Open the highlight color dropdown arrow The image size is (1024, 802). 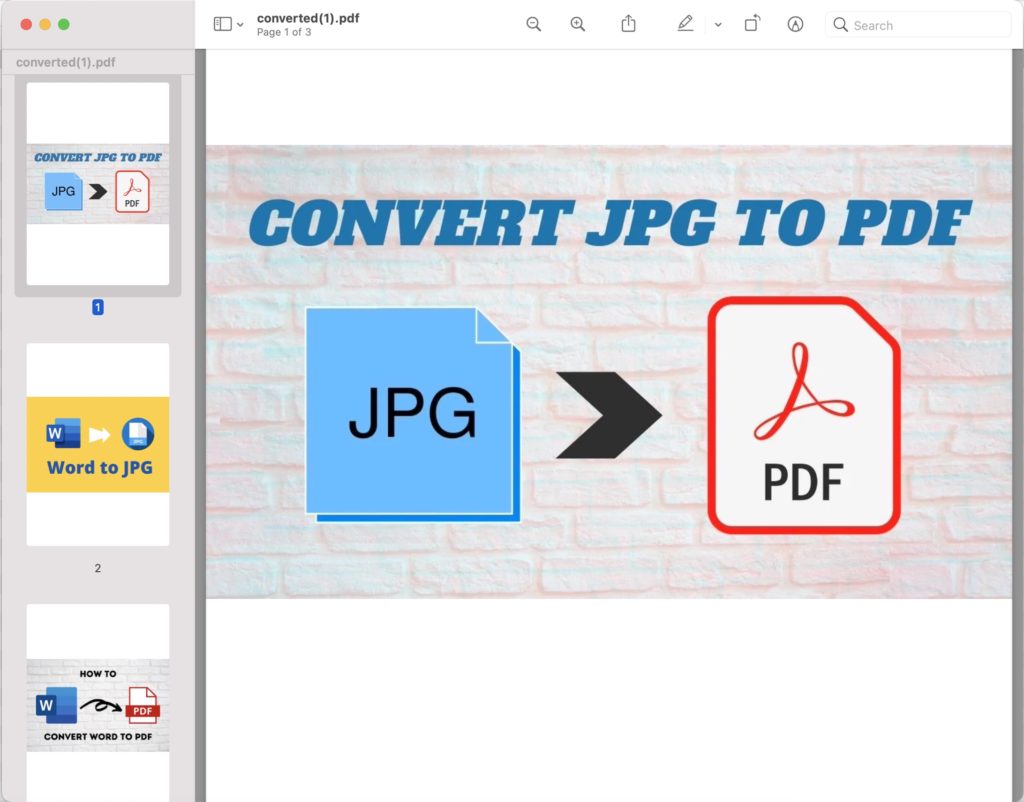pos(718,25)
